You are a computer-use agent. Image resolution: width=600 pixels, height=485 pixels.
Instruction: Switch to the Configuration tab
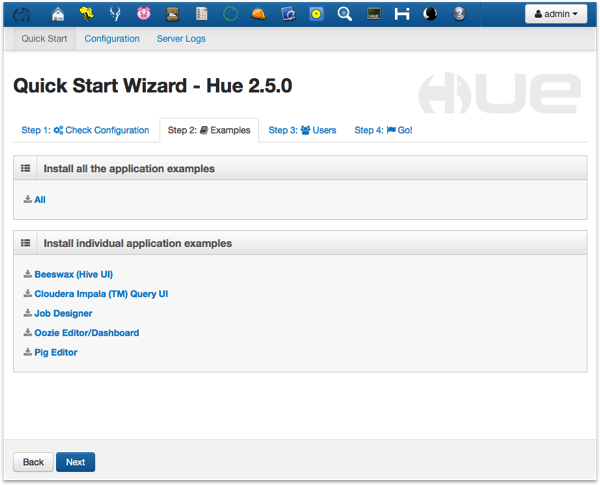tap(112, 39)
